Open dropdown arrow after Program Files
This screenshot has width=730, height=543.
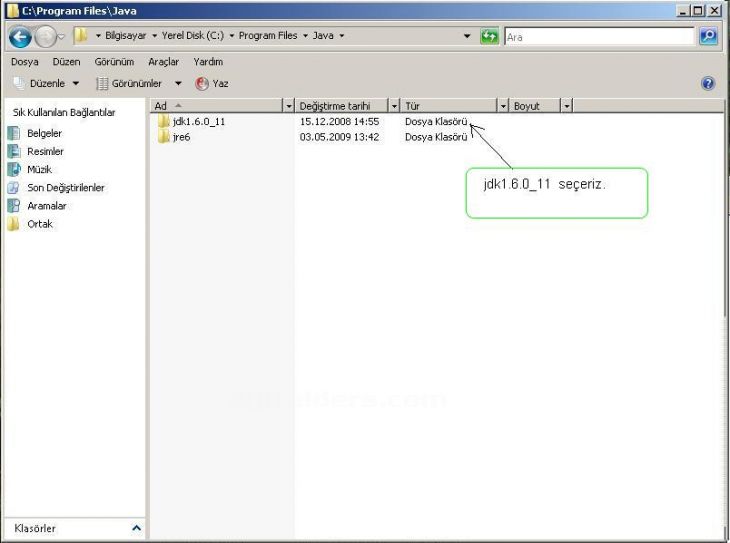pos(305,36)
